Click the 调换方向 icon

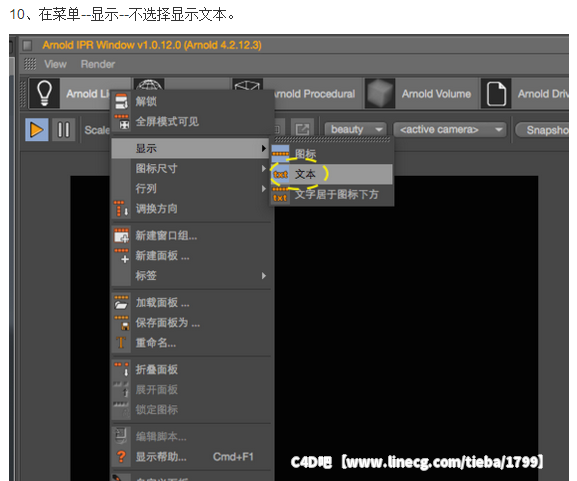coord(121,209)
